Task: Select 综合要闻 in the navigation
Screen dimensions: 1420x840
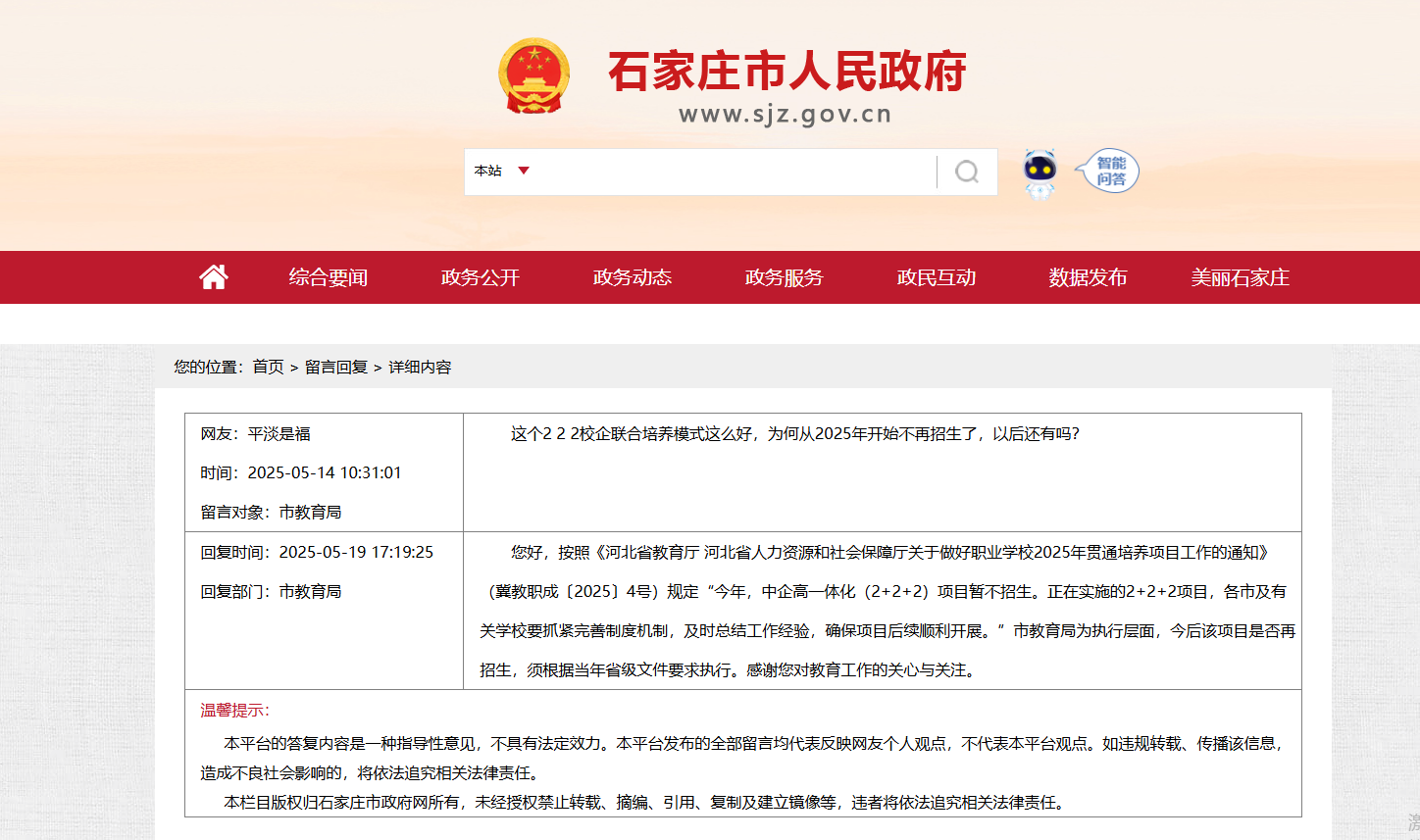Action: (327, 277)
